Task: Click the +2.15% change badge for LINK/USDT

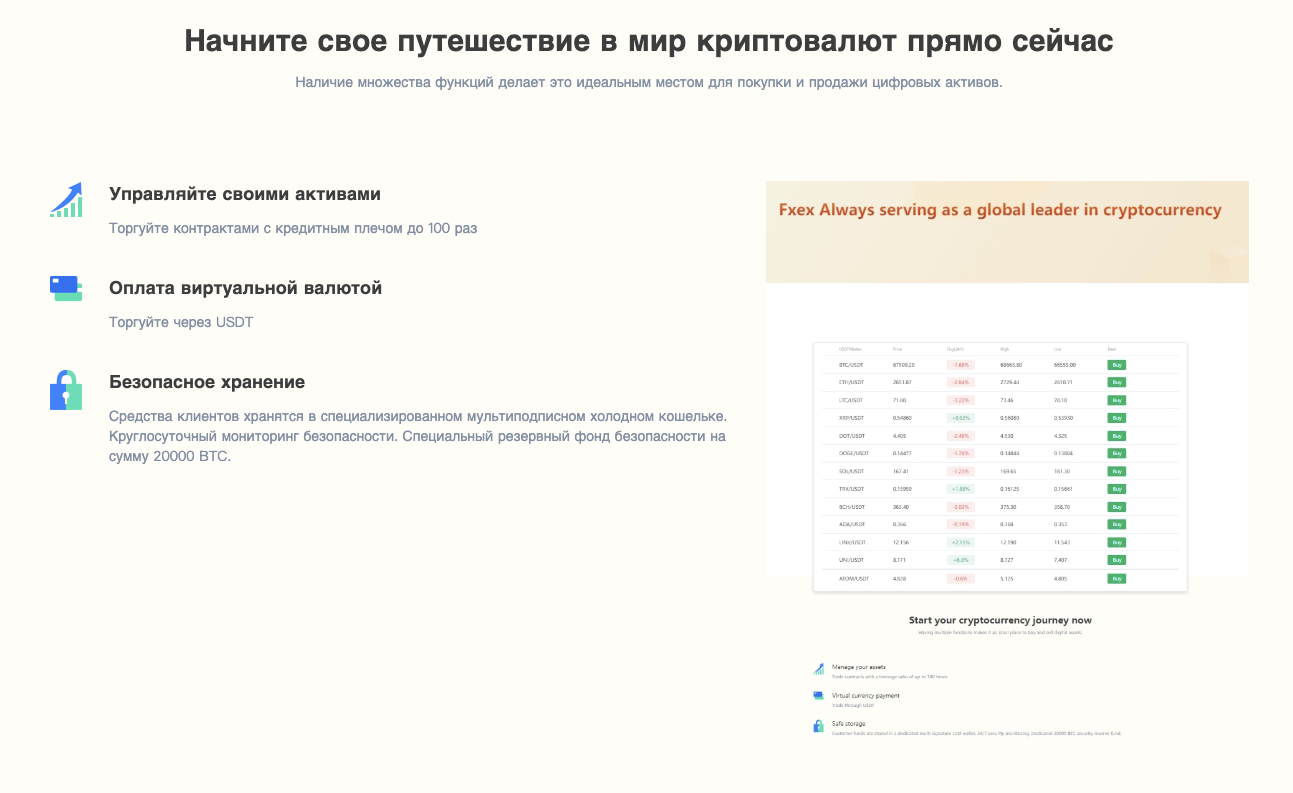Action: click(960, 542)
